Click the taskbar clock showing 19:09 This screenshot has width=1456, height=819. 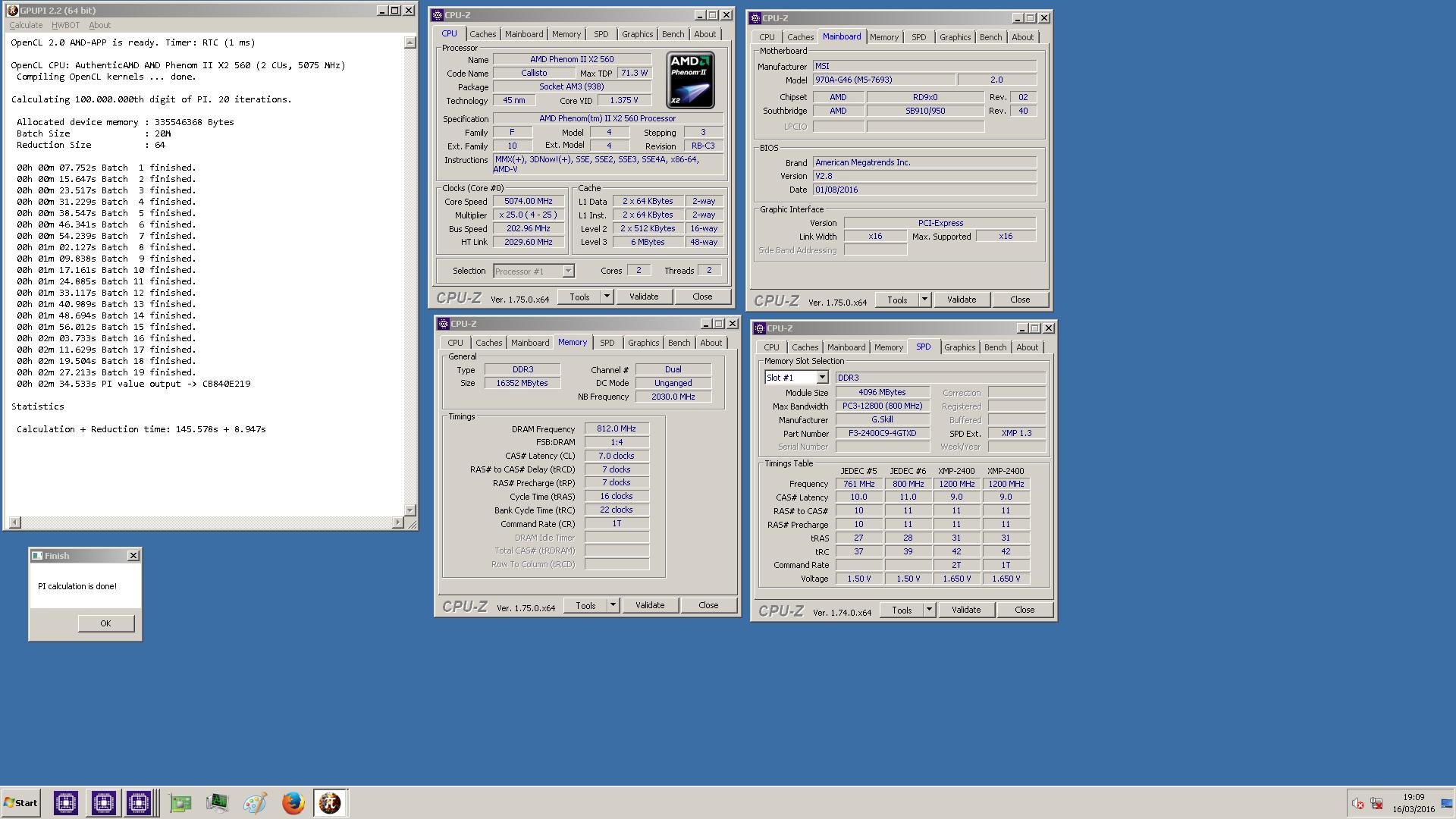point(1414,797)
